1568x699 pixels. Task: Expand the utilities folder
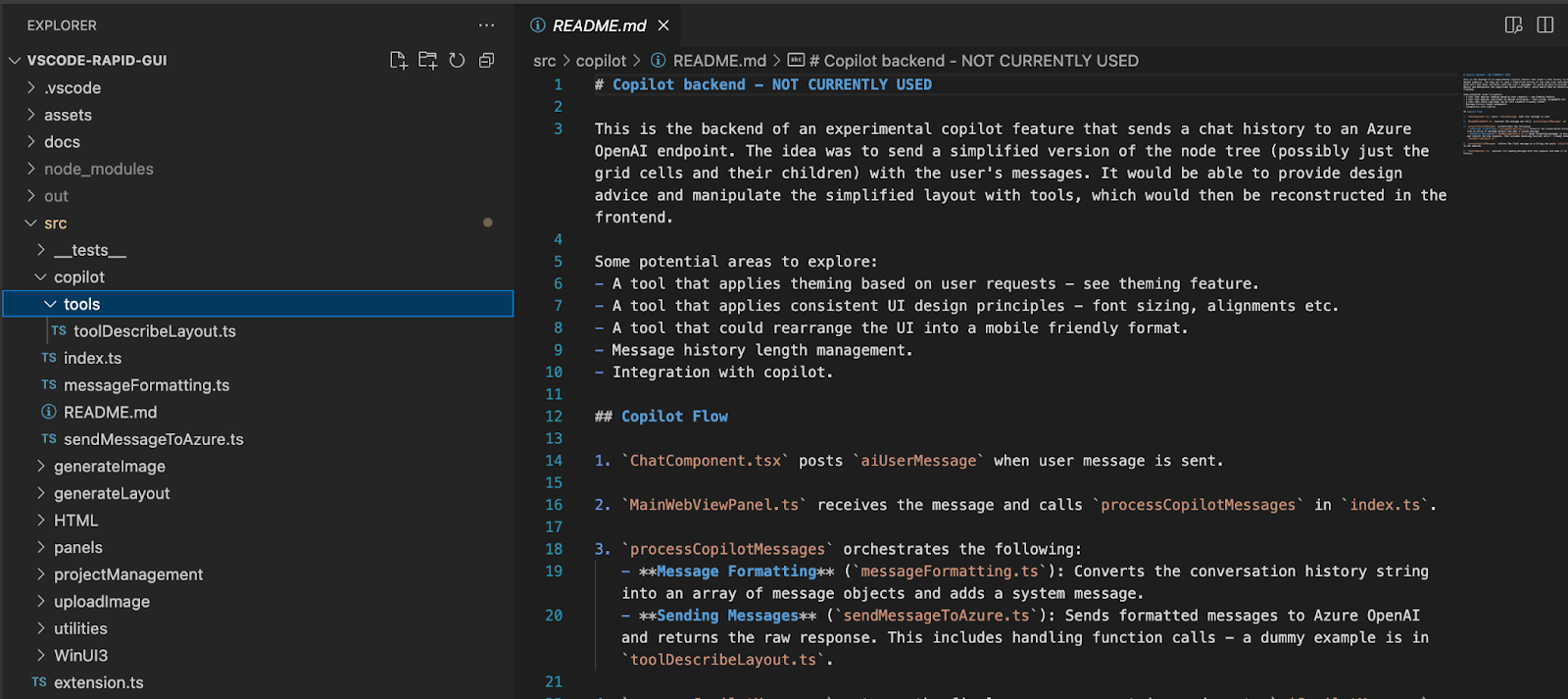pyautogui.click(x=41, y=628)
